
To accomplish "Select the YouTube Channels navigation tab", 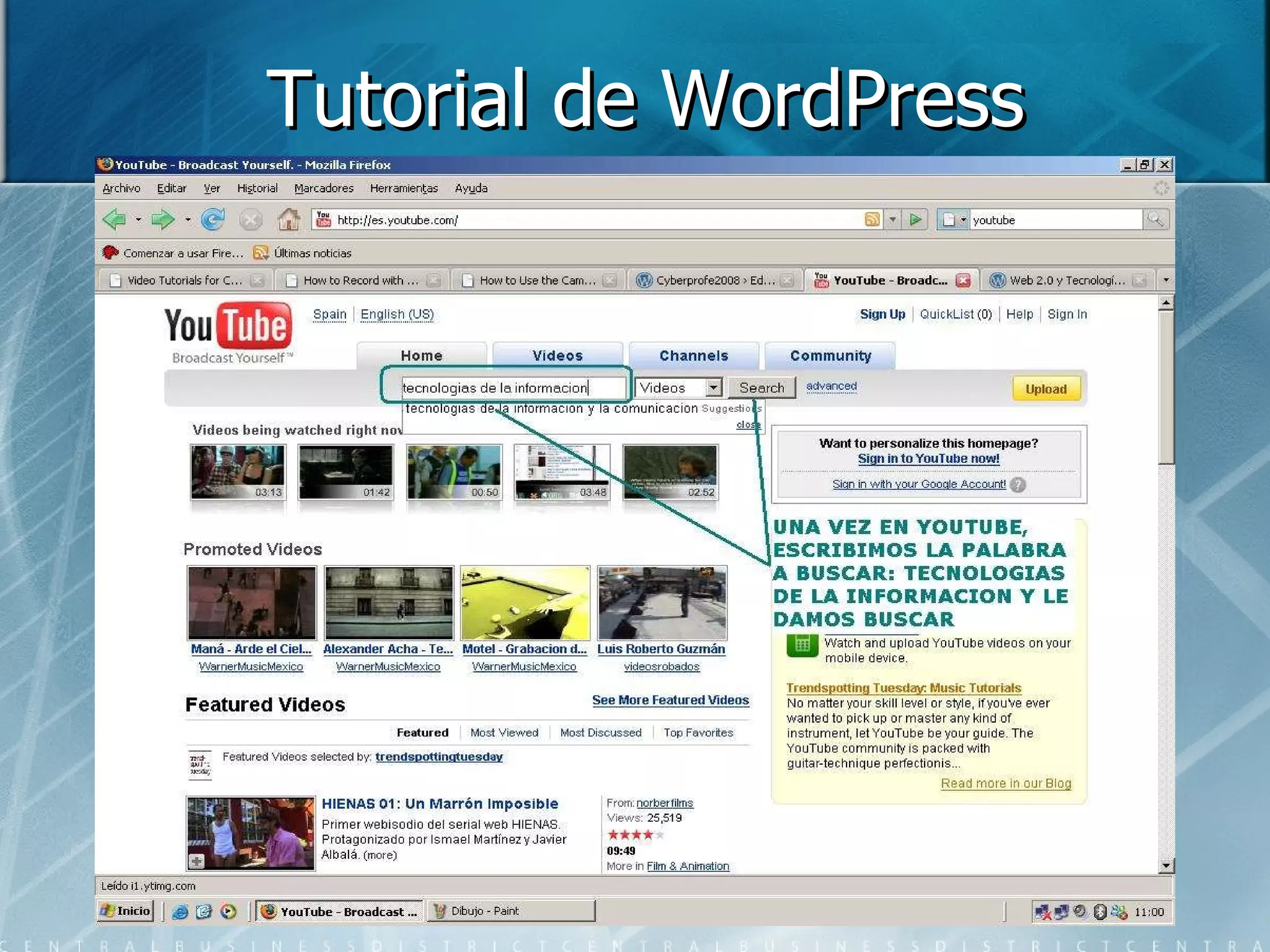I will pos(694,356).
